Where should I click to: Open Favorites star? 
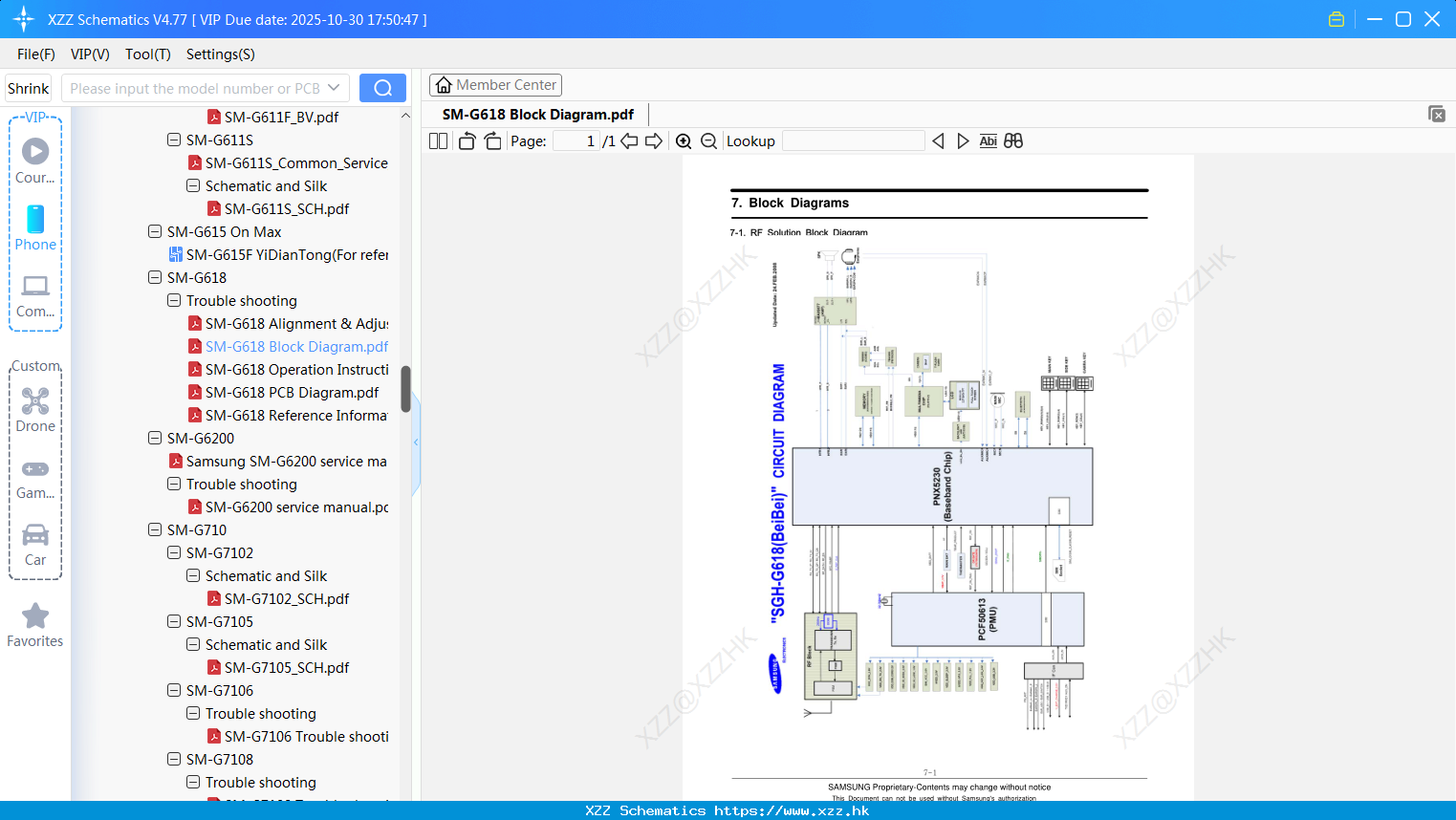point(35,625)
